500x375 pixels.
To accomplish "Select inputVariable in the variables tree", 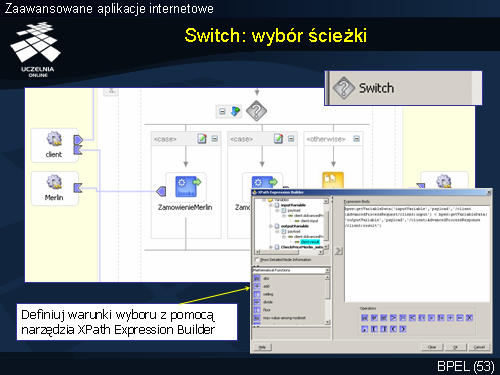I will pos(293,205).
